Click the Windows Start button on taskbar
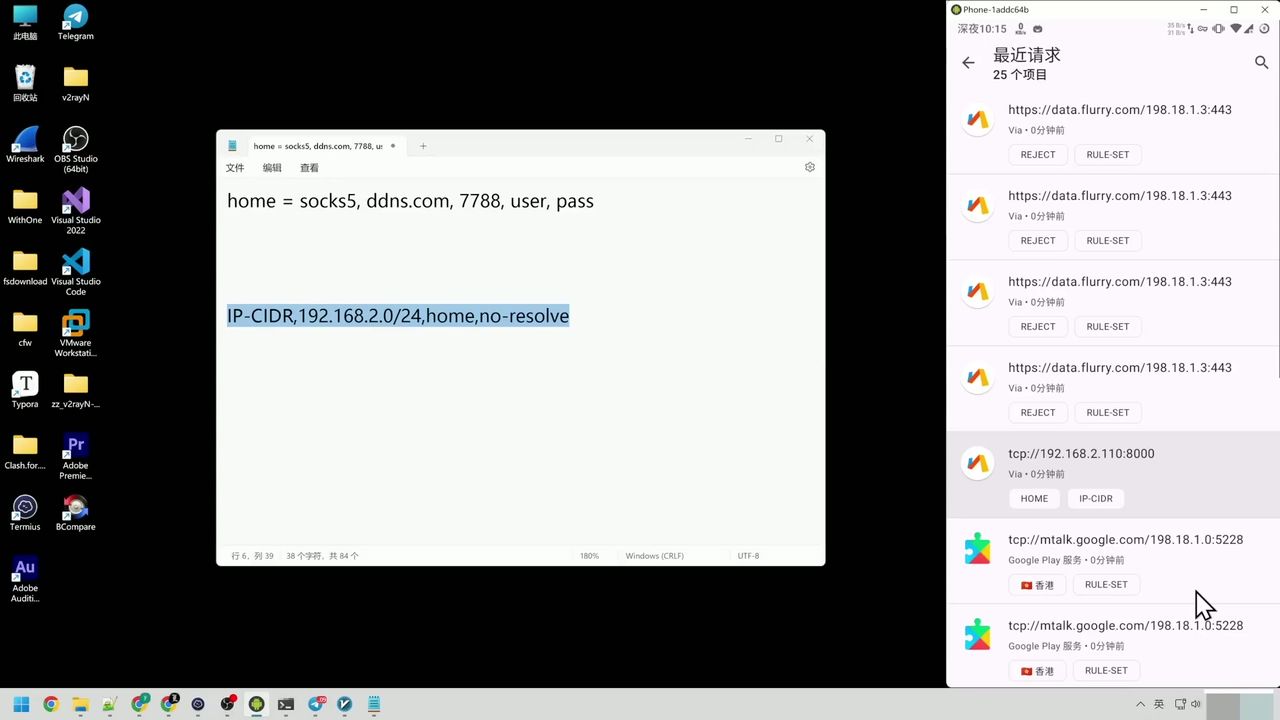This screenshot has height=720, width=1280. click(x=21, y=704)
